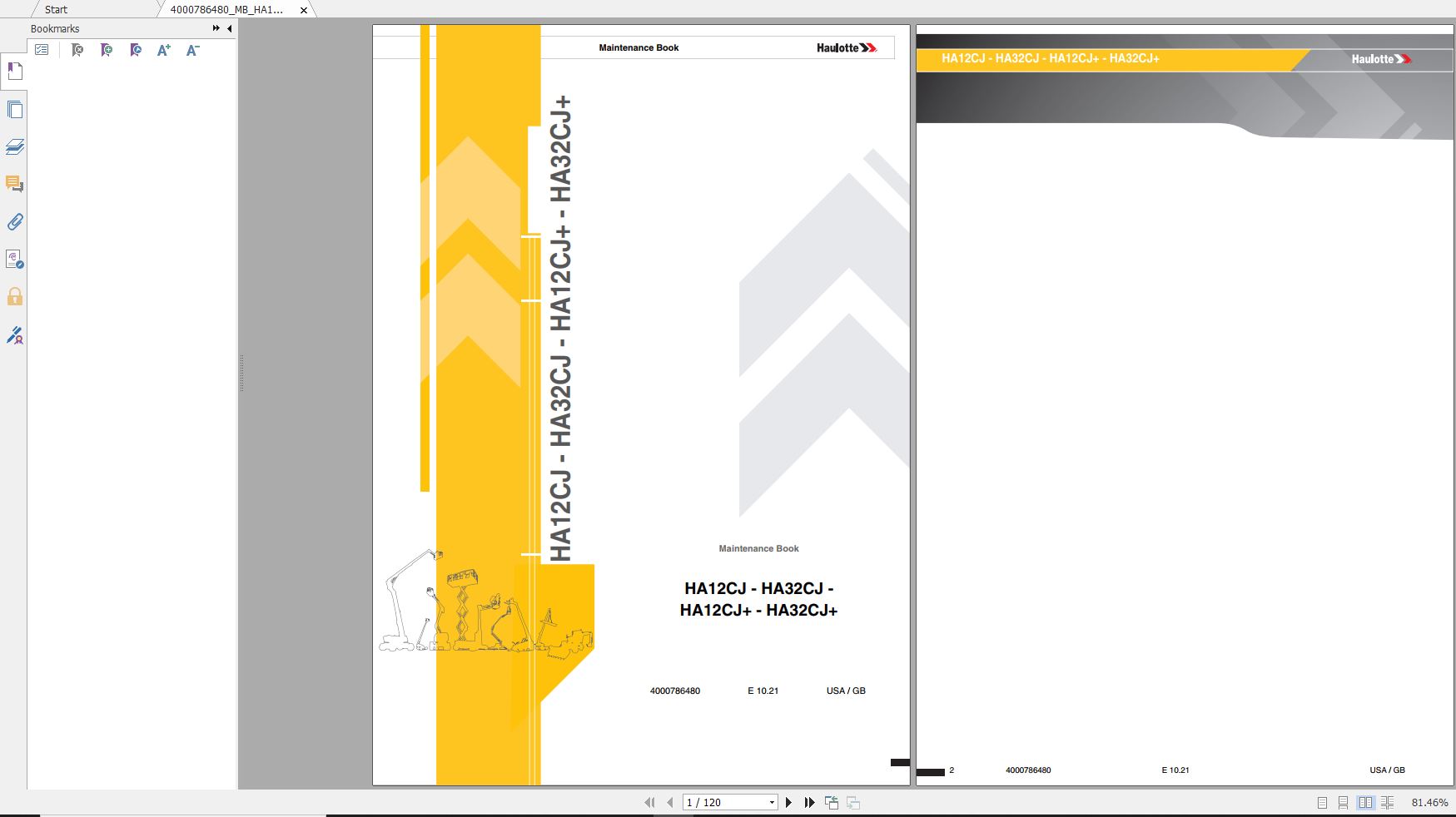Viewport: 1456px width, 817px height.
Task: Open the Comments panel in sidebar
Action: coord(14,184)
